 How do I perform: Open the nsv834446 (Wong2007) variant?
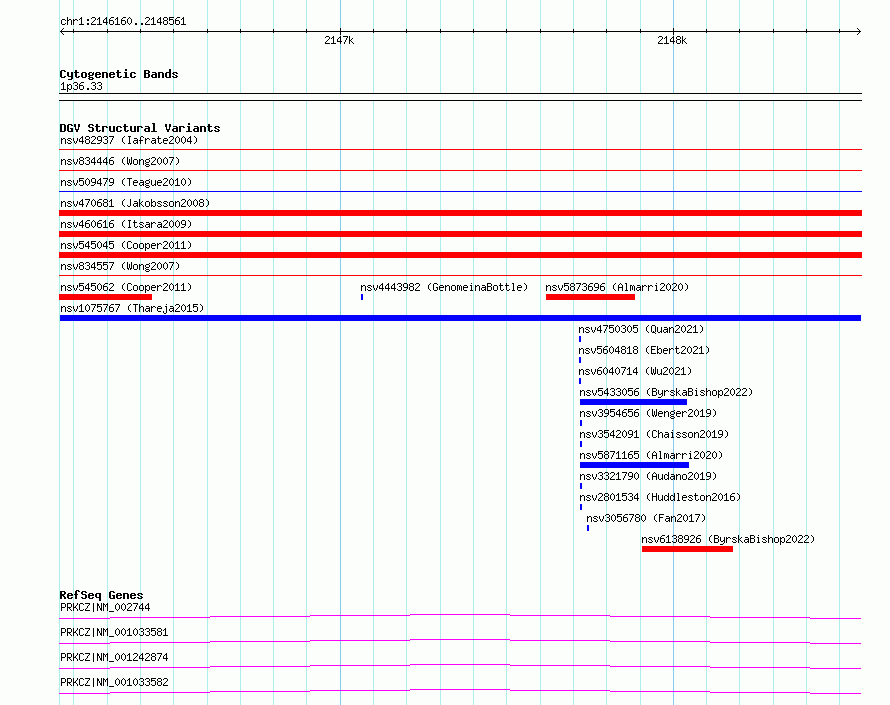tap(120, 161)
